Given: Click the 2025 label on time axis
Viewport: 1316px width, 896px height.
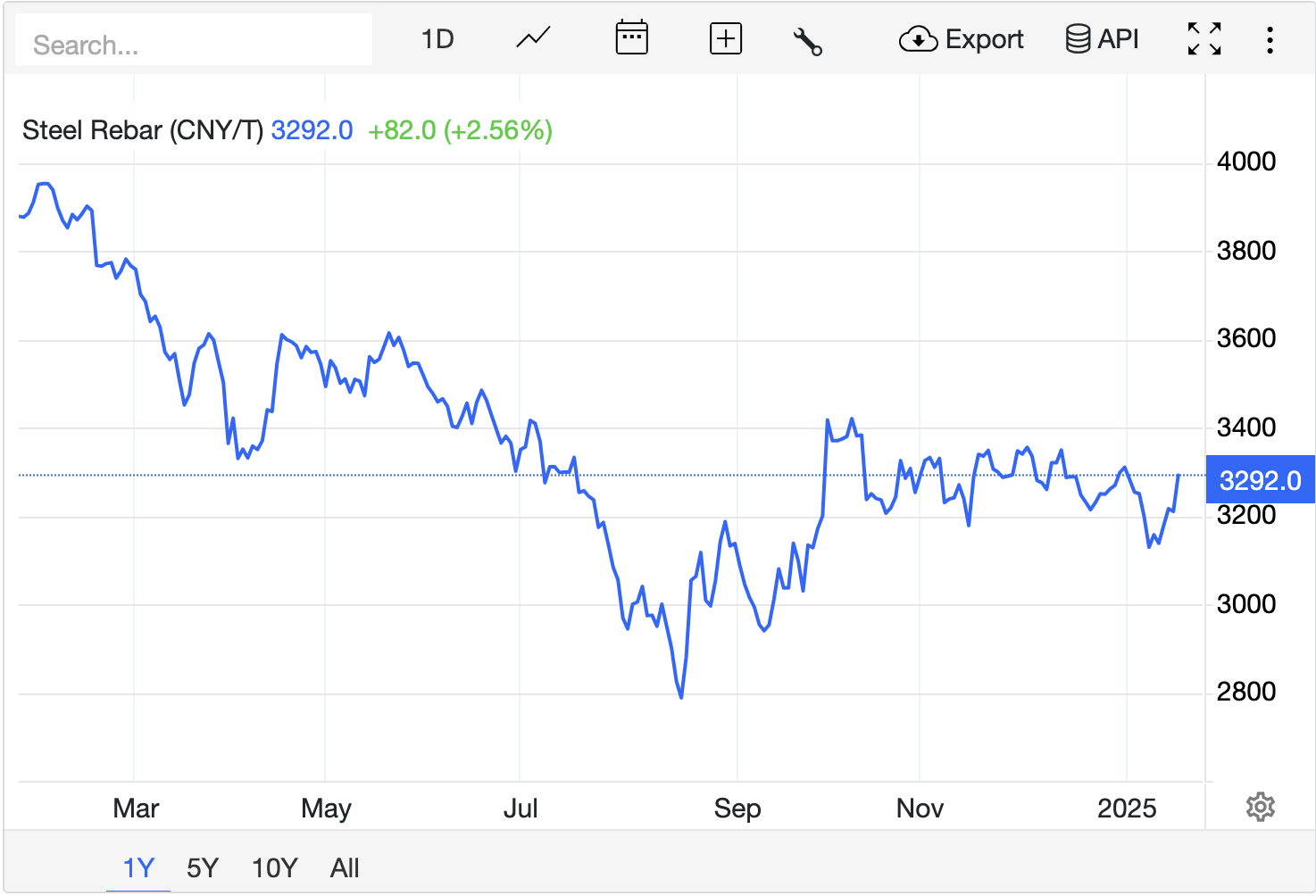Looking at the screenshot, I should (1126, 808).
